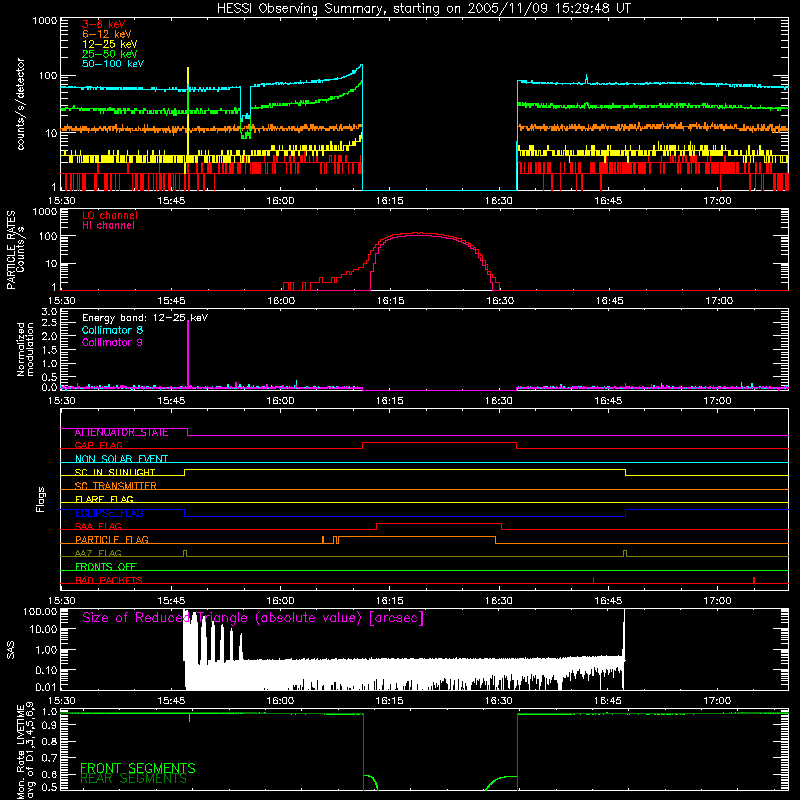Click the Normalized modulation axis label
Screen dimensions: 800x800
25,349
